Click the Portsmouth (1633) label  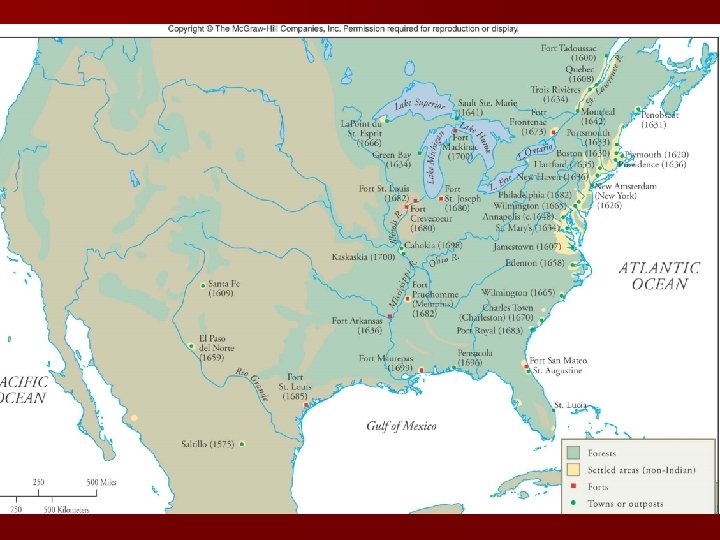pyautogui.click(x=589, y=137)
